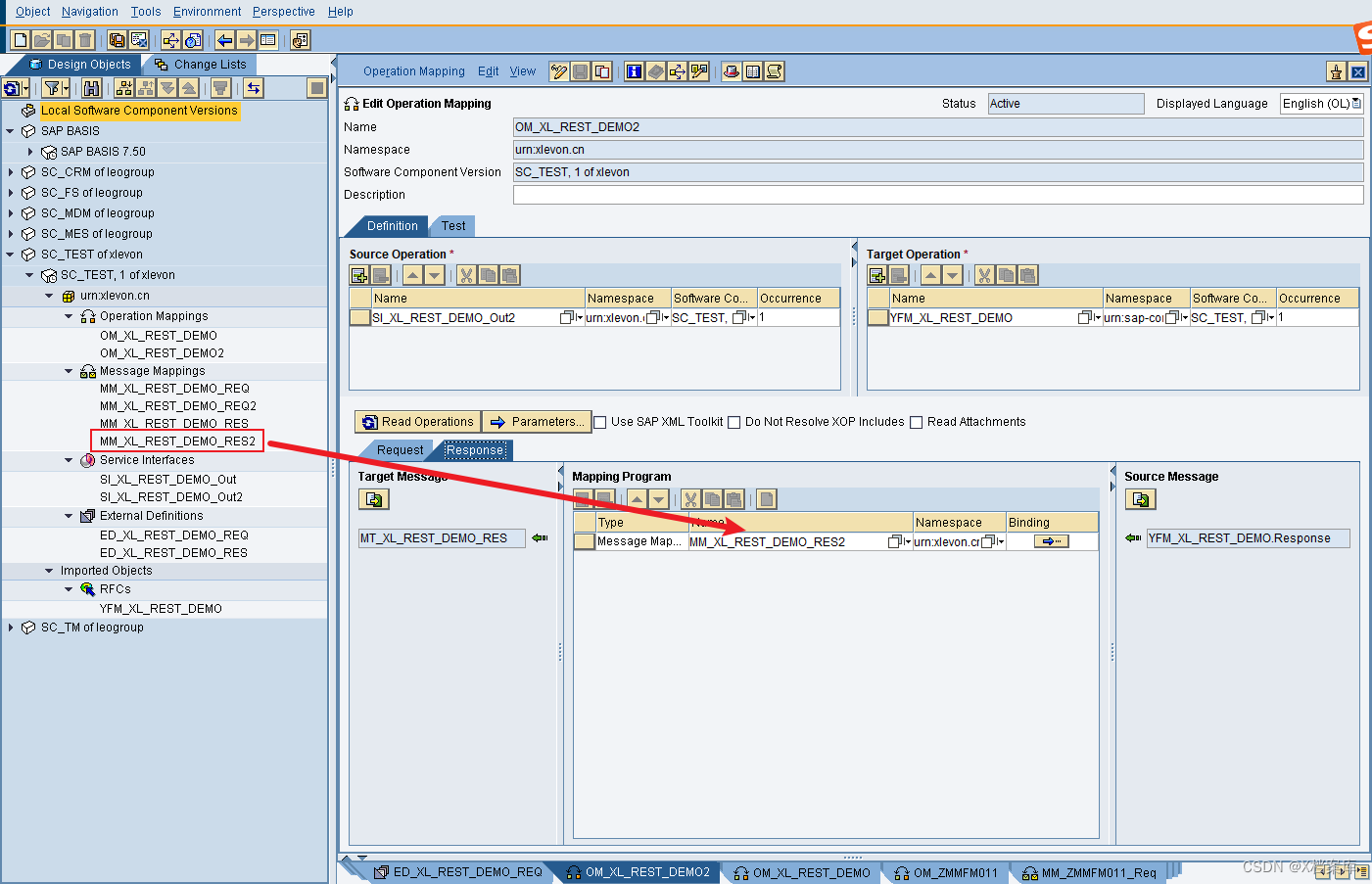1372x884 pixels.
Task: Click the binoculars find icon in the navigation toolbar
Action: click(91, 88)
